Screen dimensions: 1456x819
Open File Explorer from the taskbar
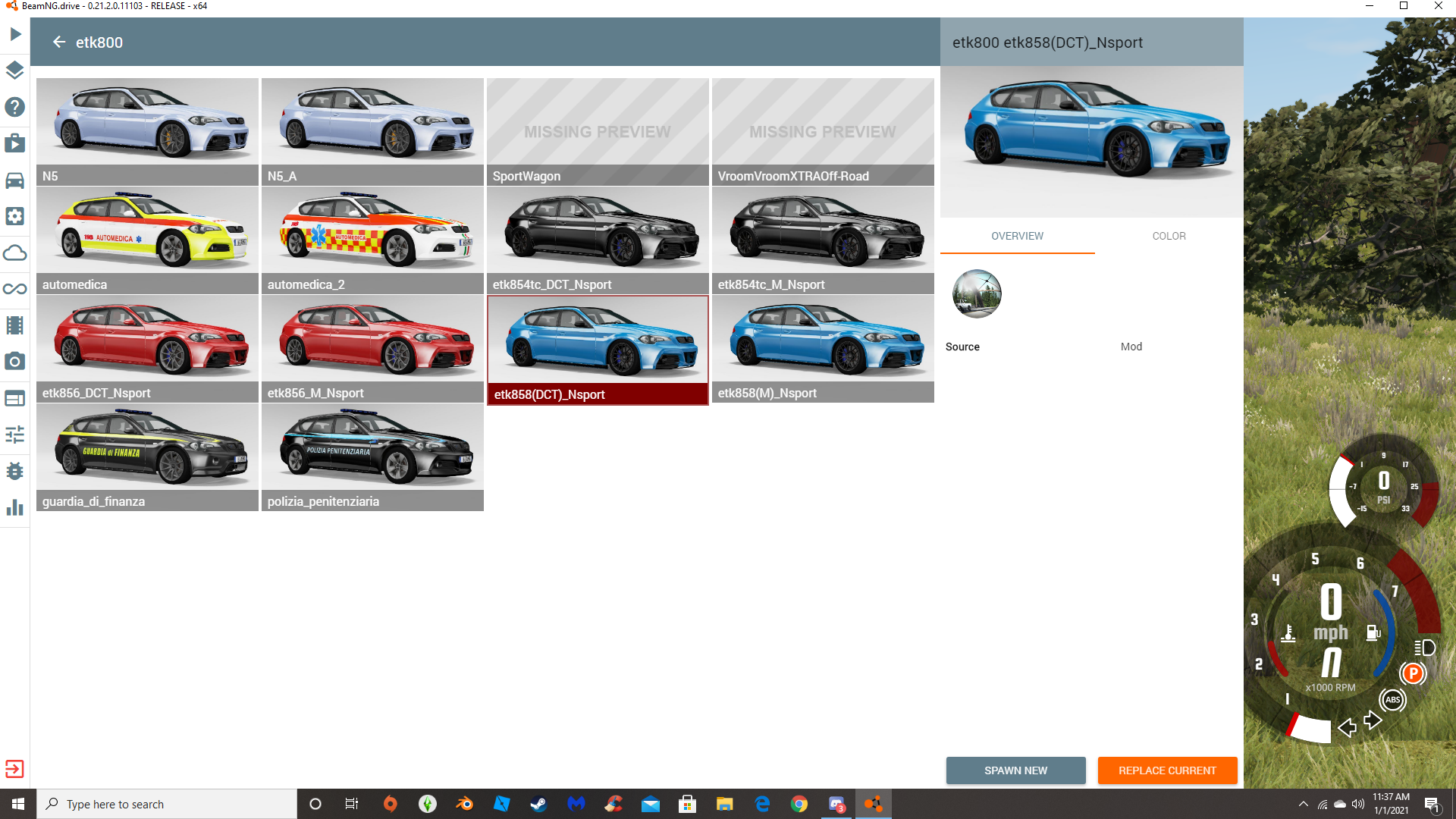[725, 804]
